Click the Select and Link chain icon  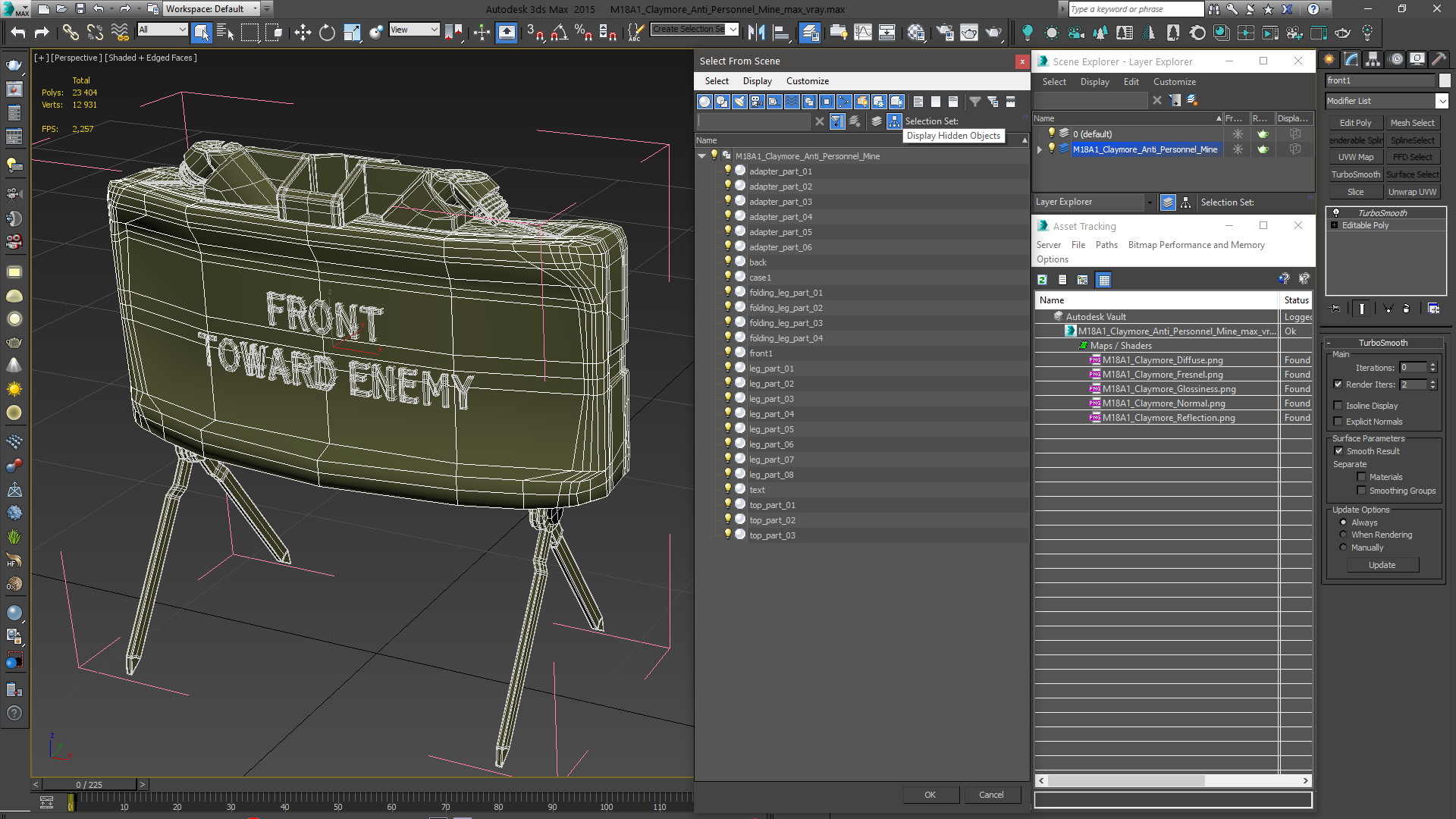(x=71, y=32)
